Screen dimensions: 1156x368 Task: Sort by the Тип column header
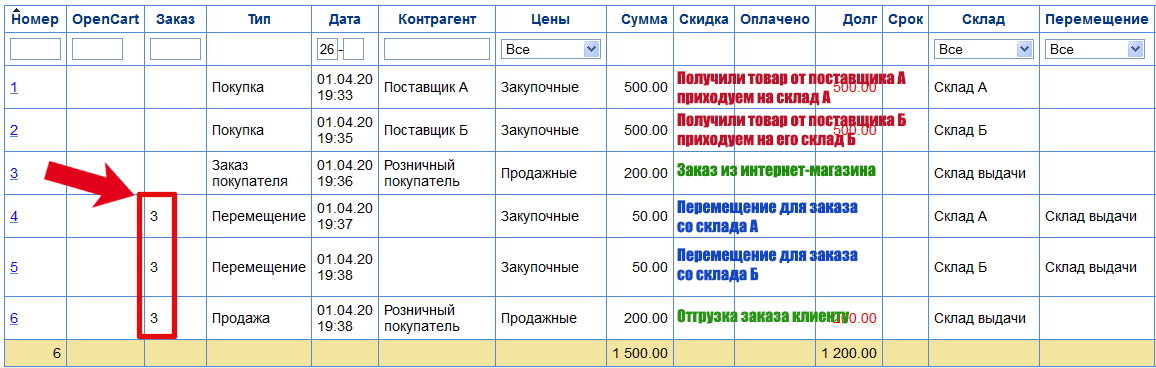(260, 20)
